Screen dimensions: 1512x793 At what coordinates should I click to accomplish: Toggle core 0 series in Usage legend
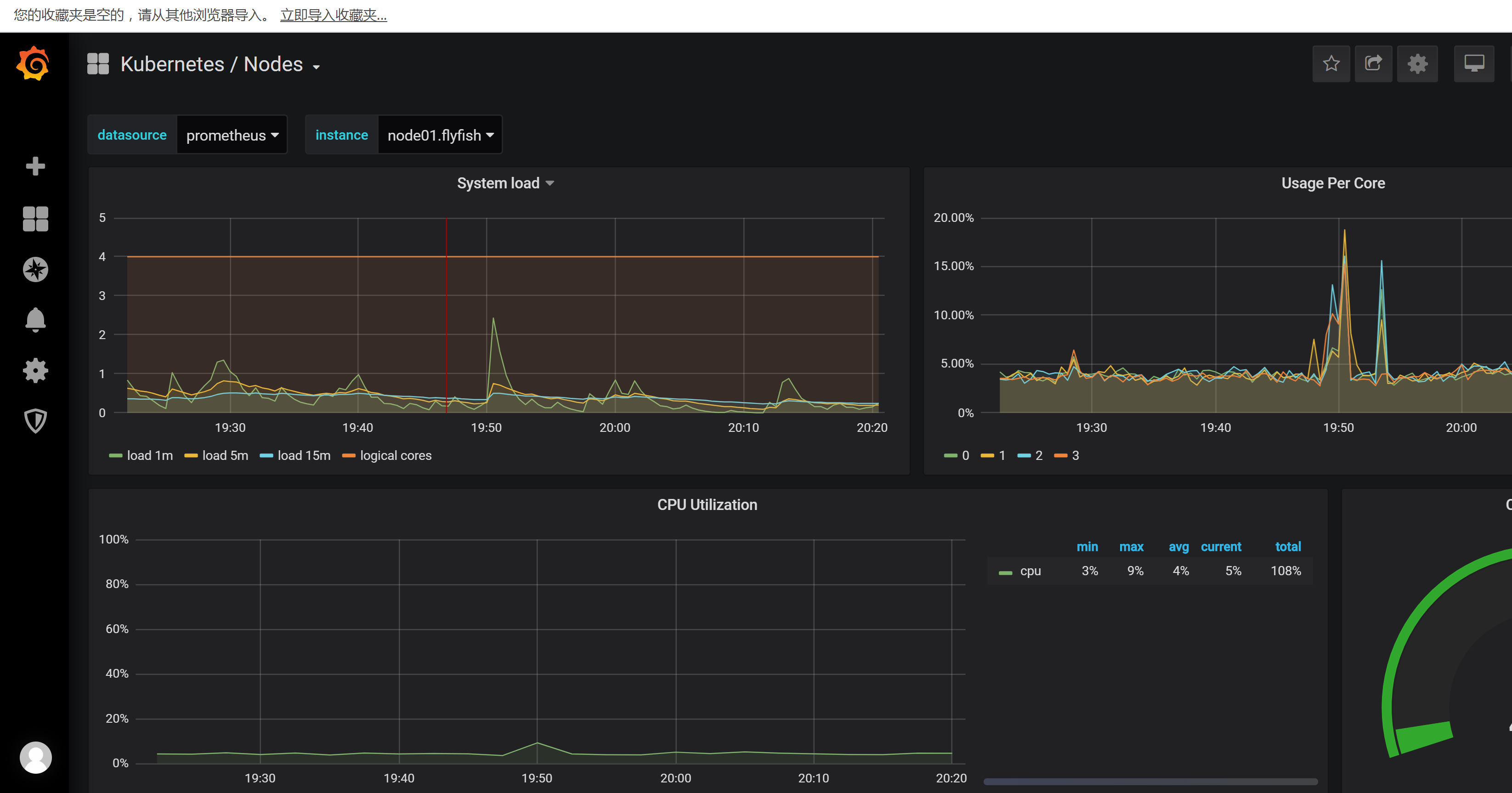[965, 455]
